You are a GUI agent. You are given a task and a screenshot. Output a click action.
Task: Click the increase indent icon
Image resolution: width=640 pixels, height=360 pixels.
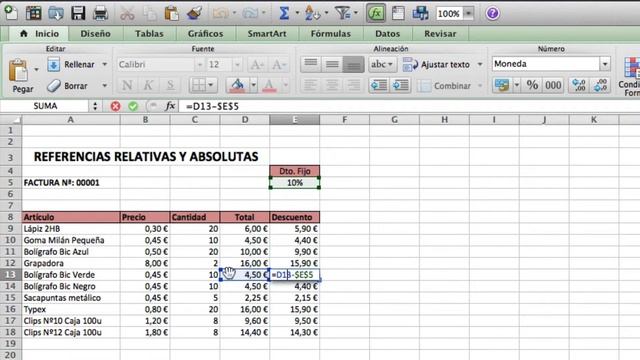400,85
